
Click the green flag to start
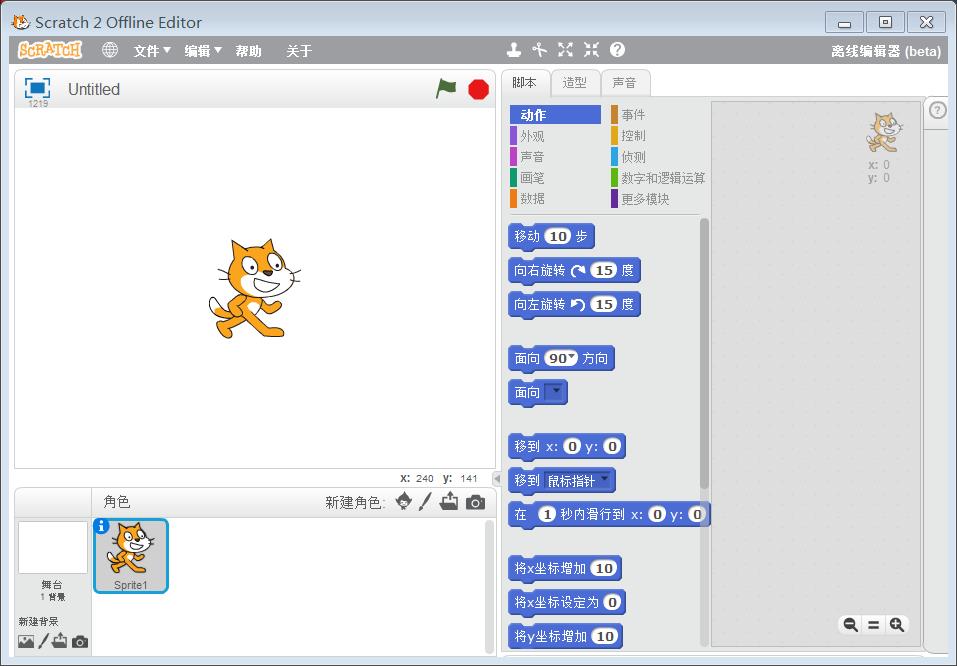(446, 89)
